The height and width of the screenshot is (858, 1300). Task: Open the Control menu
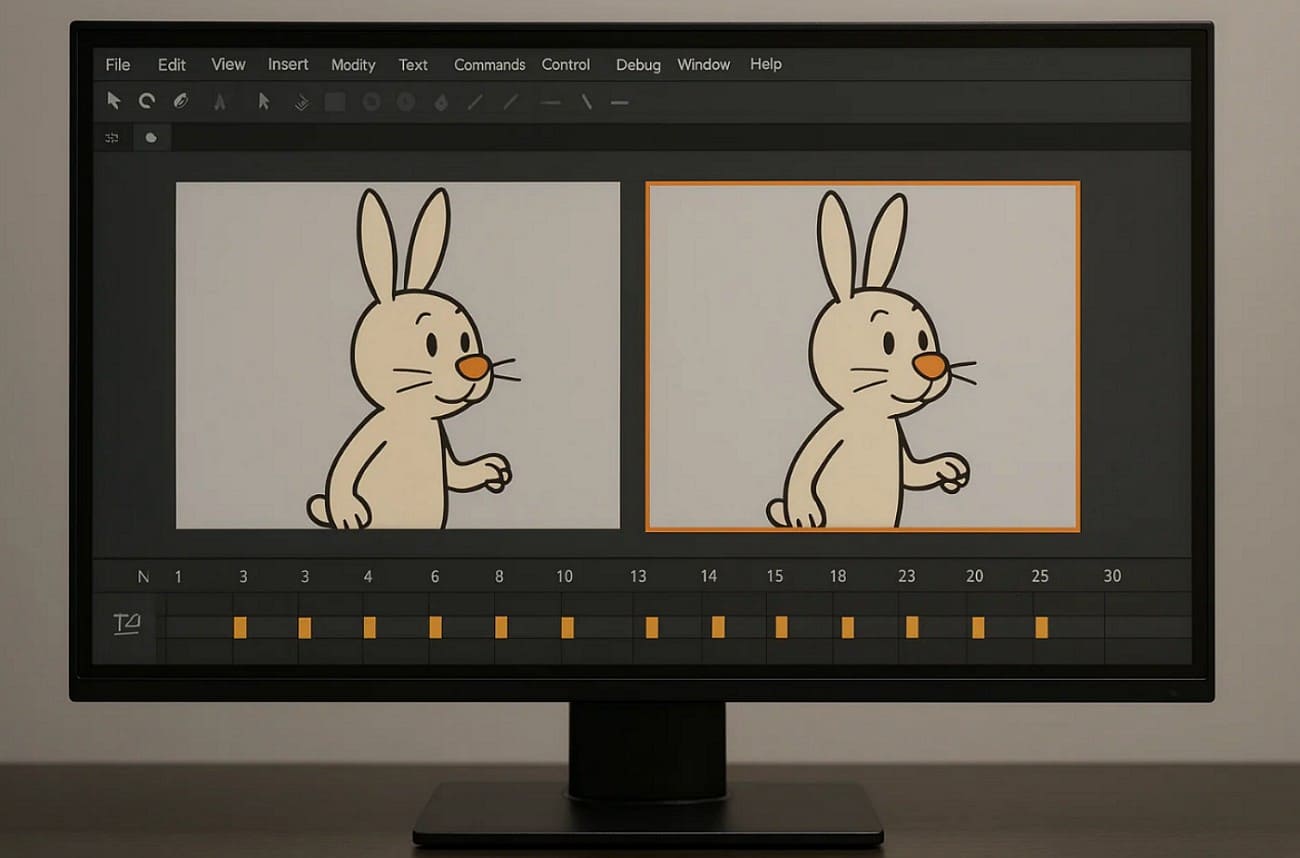tap(565, 64)
